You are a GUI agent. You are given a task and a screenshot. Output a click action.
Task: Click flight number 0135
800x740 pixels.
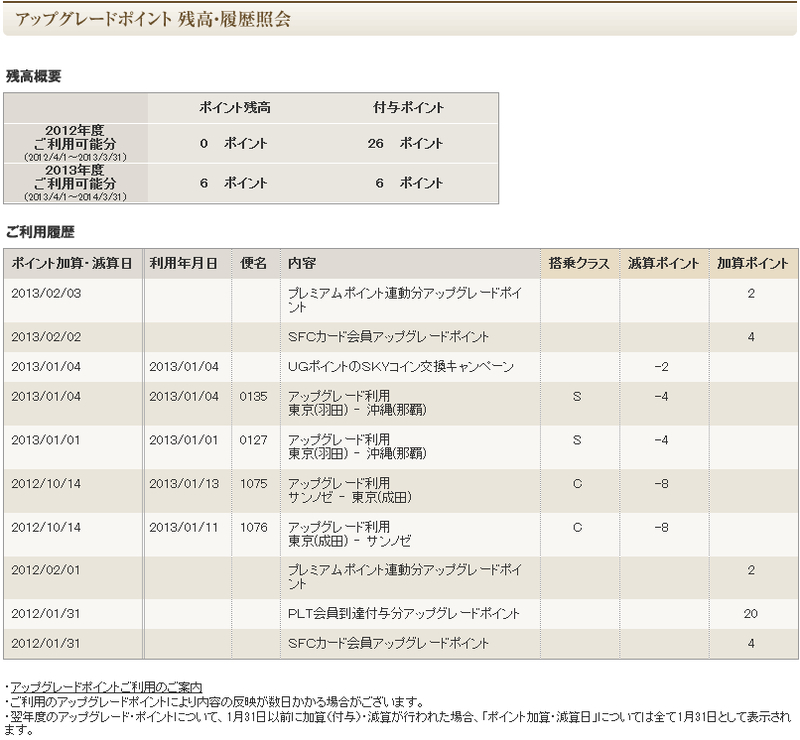point(254,397)
